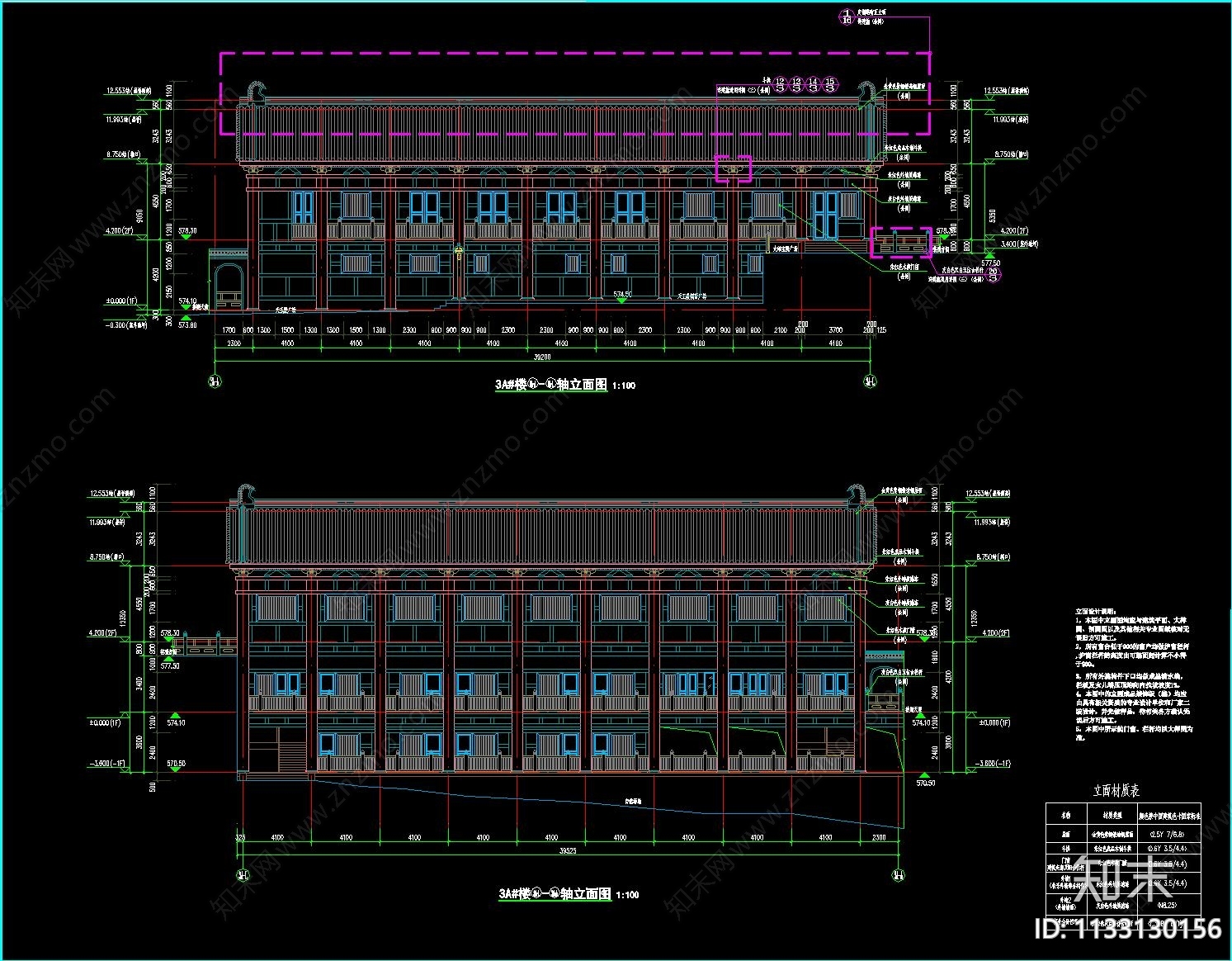Select detail callout bubble number 13
Image resolution: width=1232 pixels, height=961 pixels.
point(797,84)
